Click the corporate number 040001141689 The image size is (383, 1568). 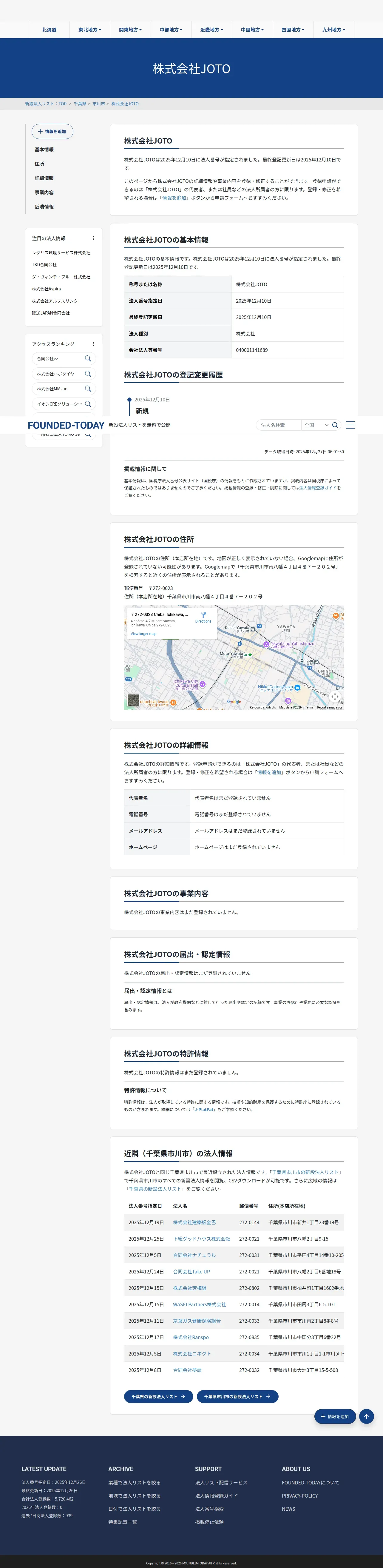coord(252,350)
